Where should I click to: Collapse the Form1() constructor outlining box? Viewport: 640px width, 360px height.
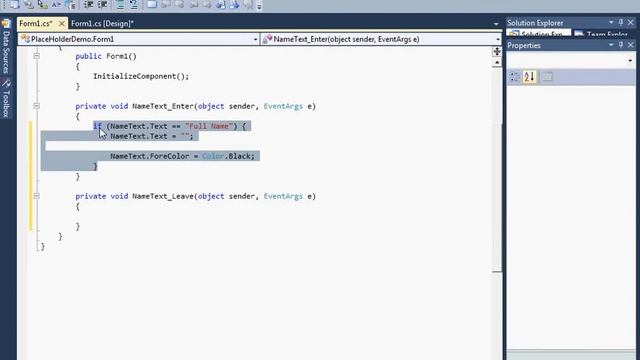[x=36, y=56]
